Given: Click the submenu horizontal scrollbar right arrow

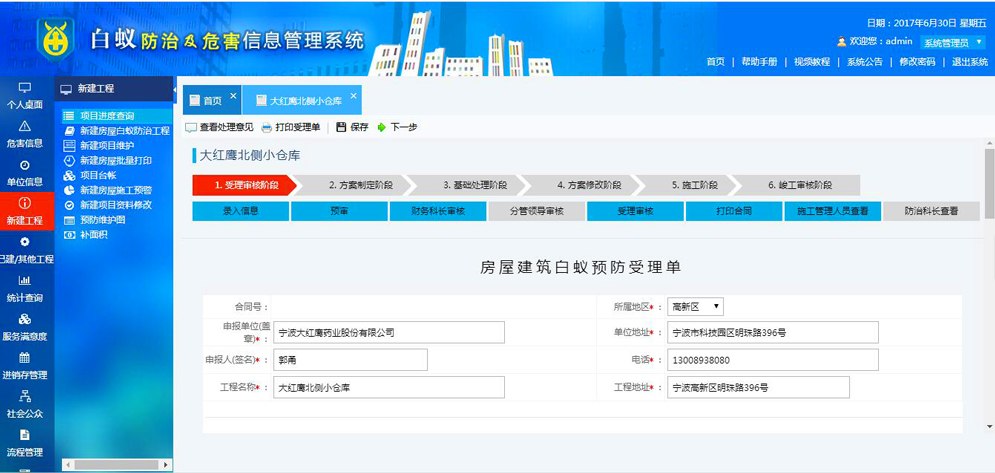Looking at the screenshot, I should tap(167, 465).
